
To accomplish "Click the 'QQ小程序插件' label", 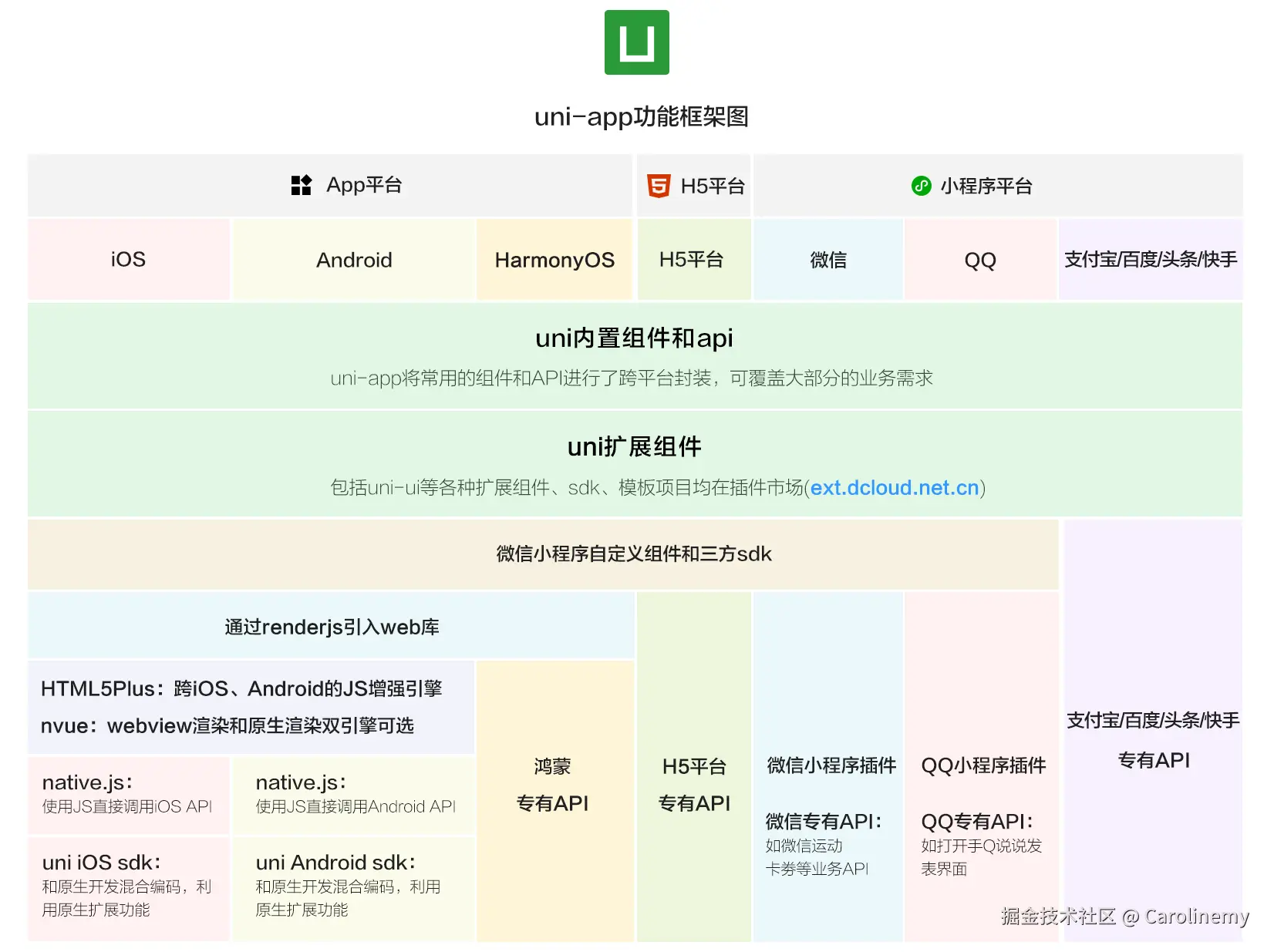I will pos(983,765).
